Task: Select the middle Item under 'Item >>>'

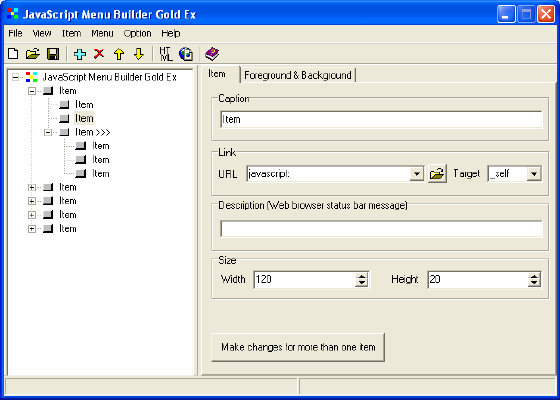Action: tap(101, 160)
